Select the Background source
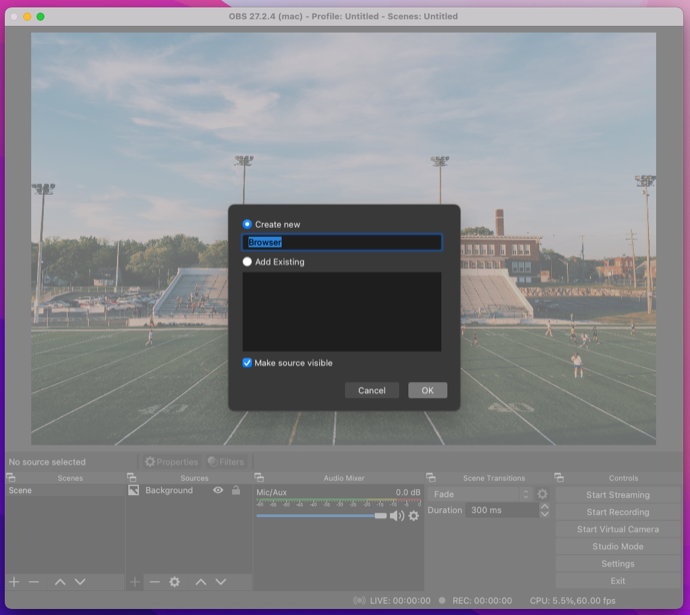 click(169, 491)
